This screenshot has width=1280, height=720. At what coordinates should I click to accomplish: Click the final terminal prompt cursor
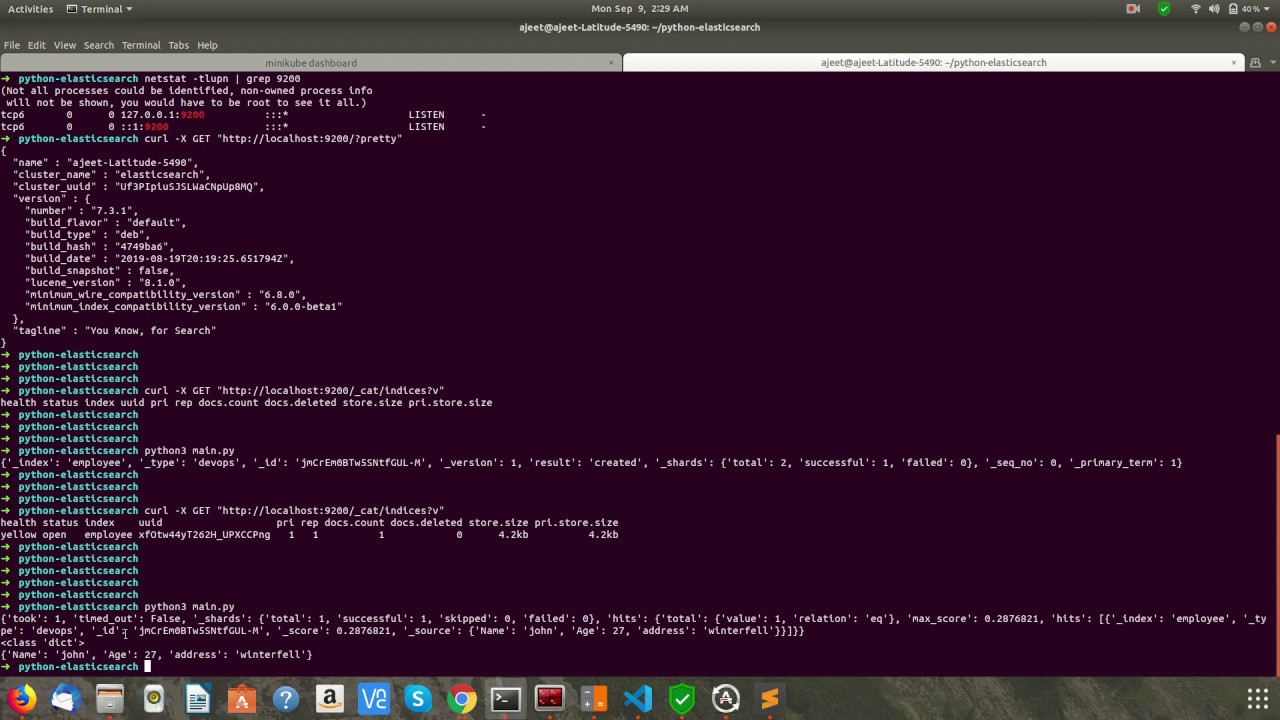(147, 666)
